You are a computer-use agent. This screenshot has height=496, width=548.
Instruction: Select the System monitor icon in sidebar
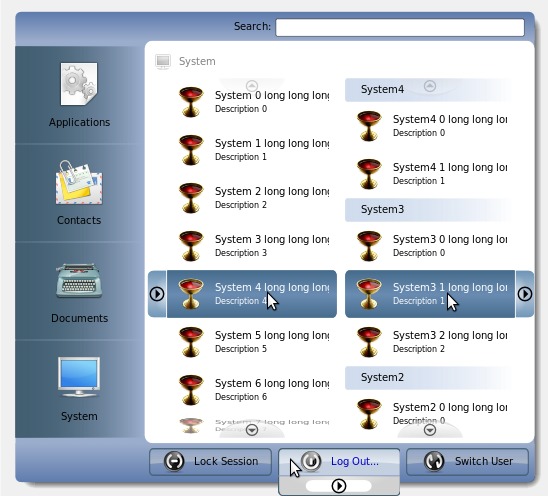79,378
